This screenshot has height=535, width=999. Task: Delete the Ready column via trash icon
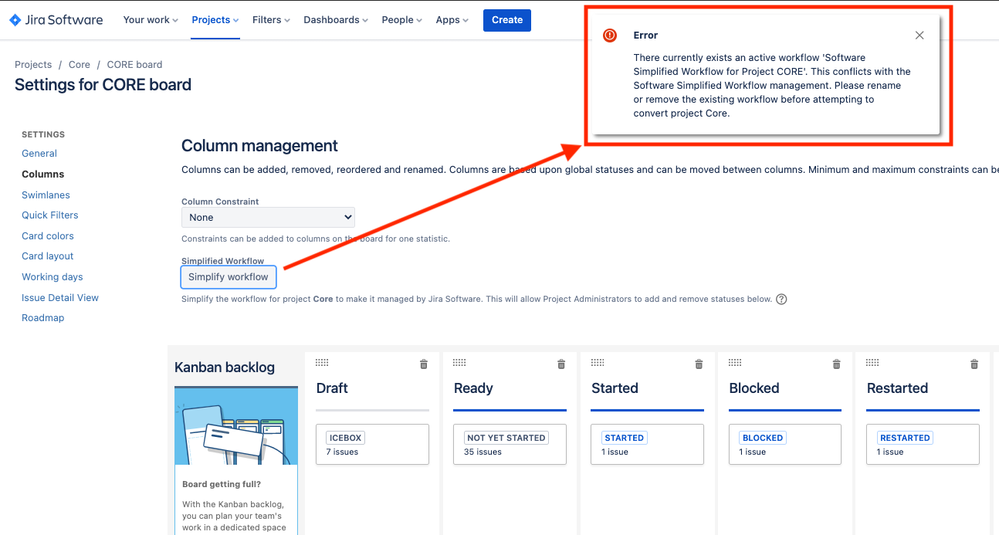point(561,364)
